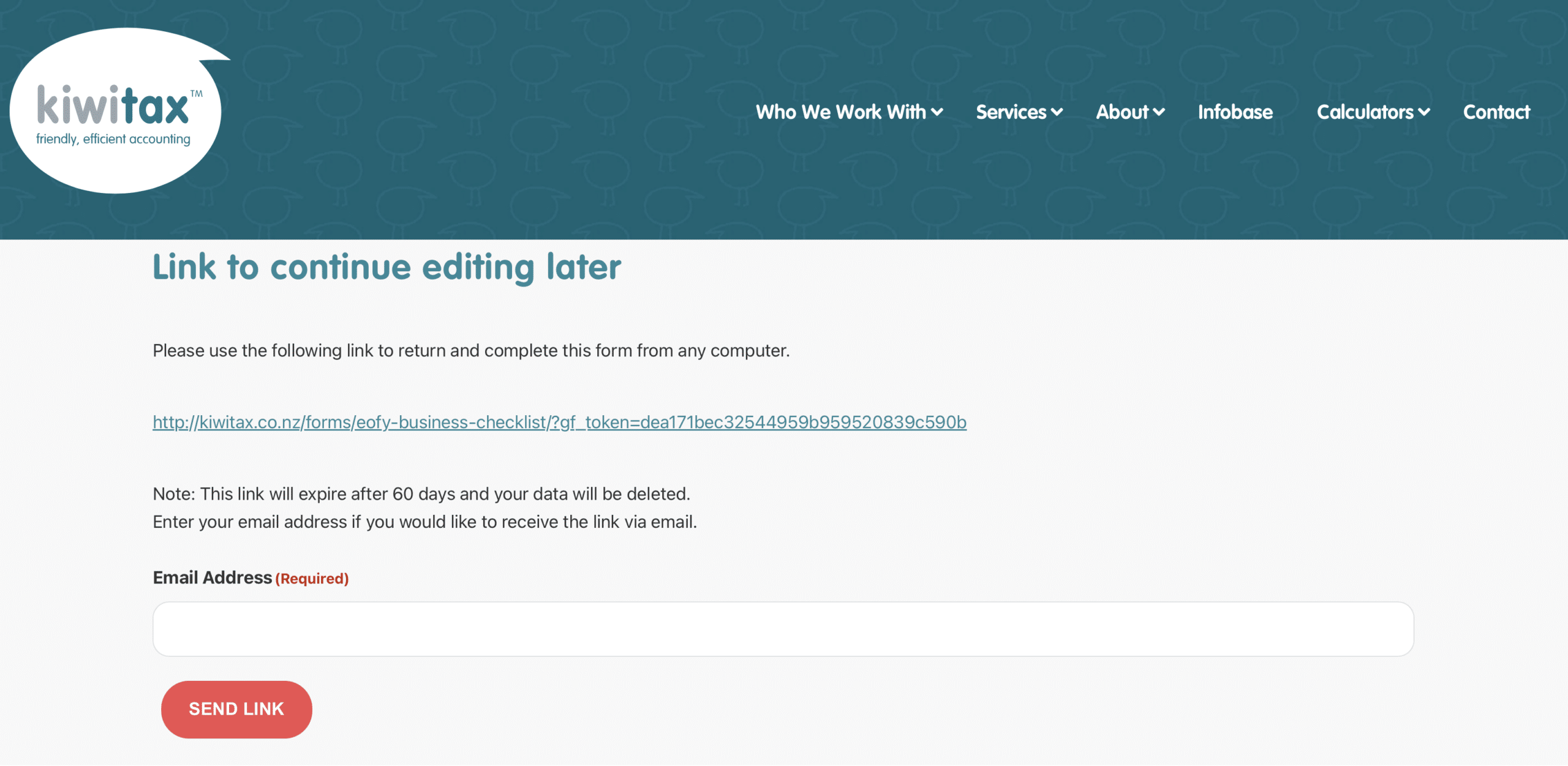
Task: Open the About menu
Action: click(1122, 112)
